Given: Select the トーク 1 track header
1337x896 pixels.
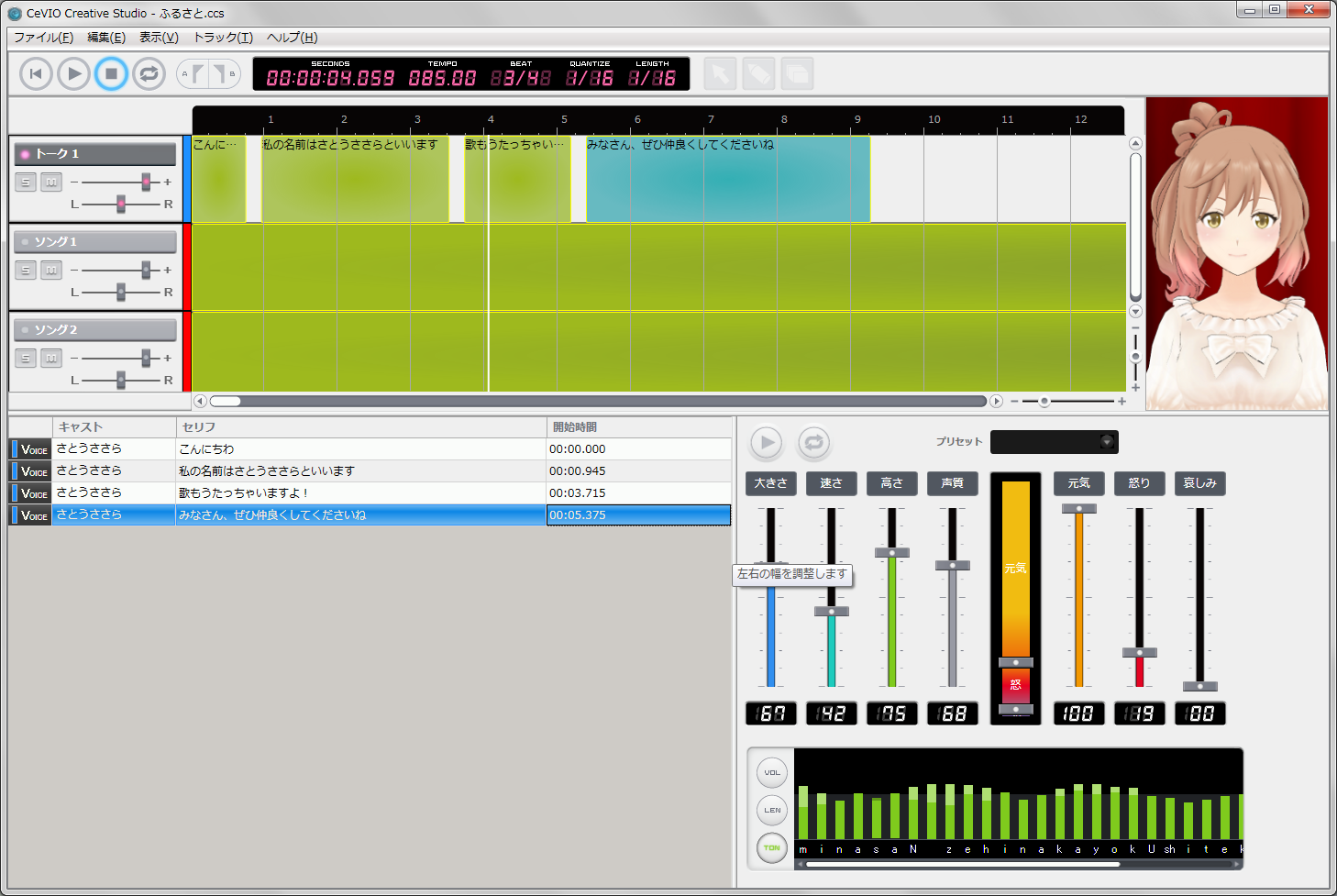Looking at the screenshot, I should (95, 154).
